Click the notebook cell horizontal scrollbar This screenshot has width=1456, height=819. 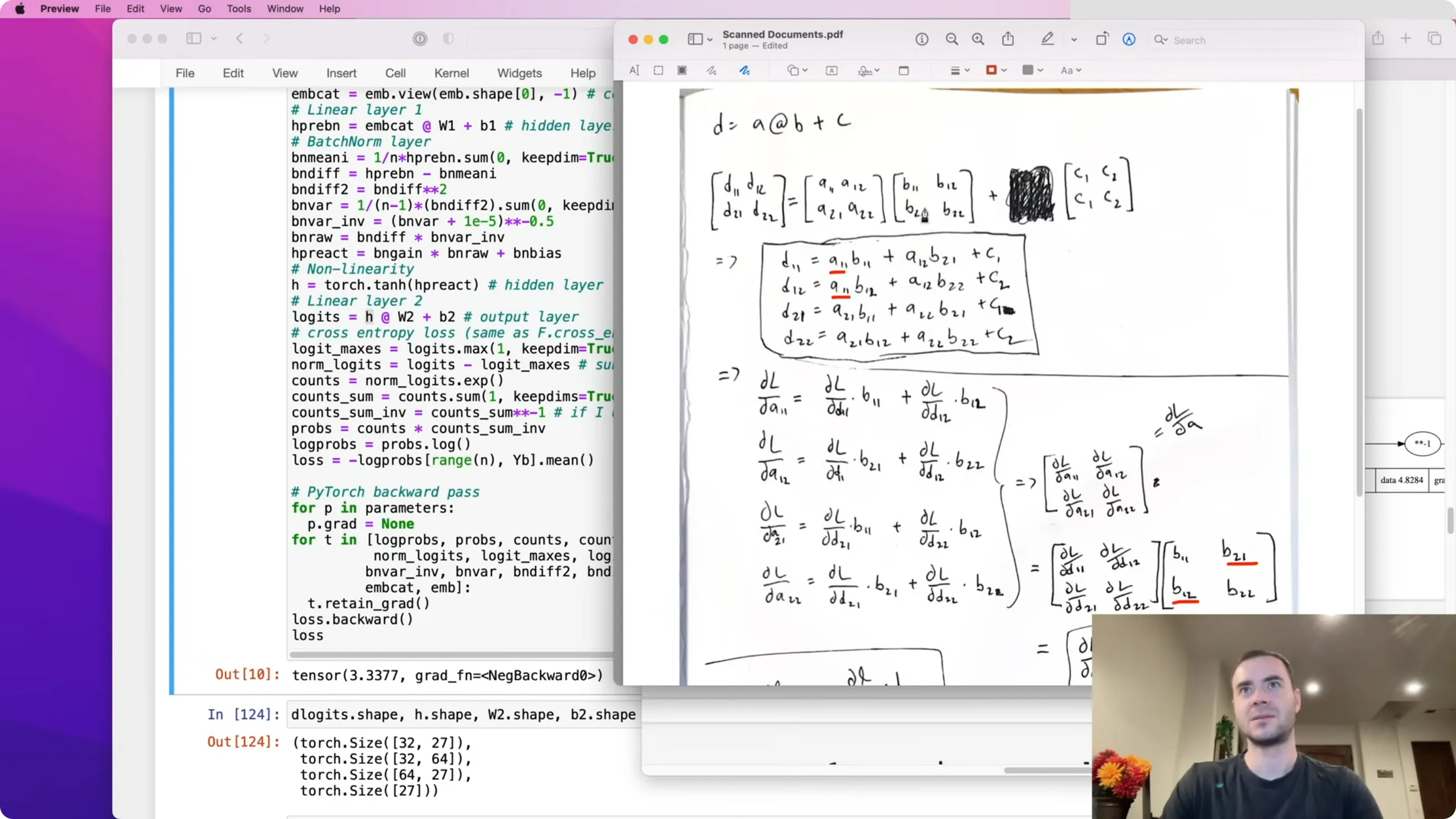[451, 654]
